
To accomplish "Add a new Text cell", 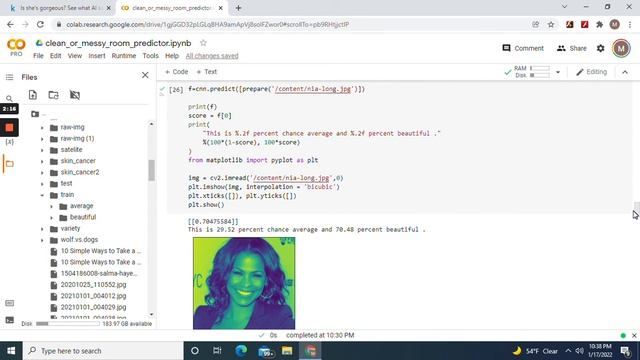I will tap(207, 72).
